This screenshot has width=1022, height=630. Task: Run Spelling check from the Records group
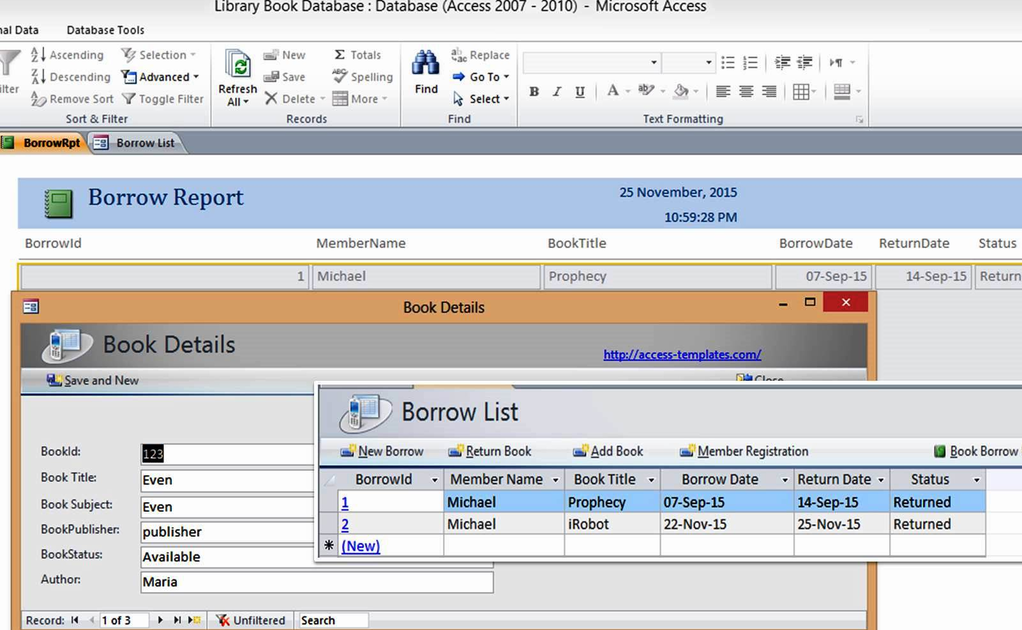[x=361, y=76]
